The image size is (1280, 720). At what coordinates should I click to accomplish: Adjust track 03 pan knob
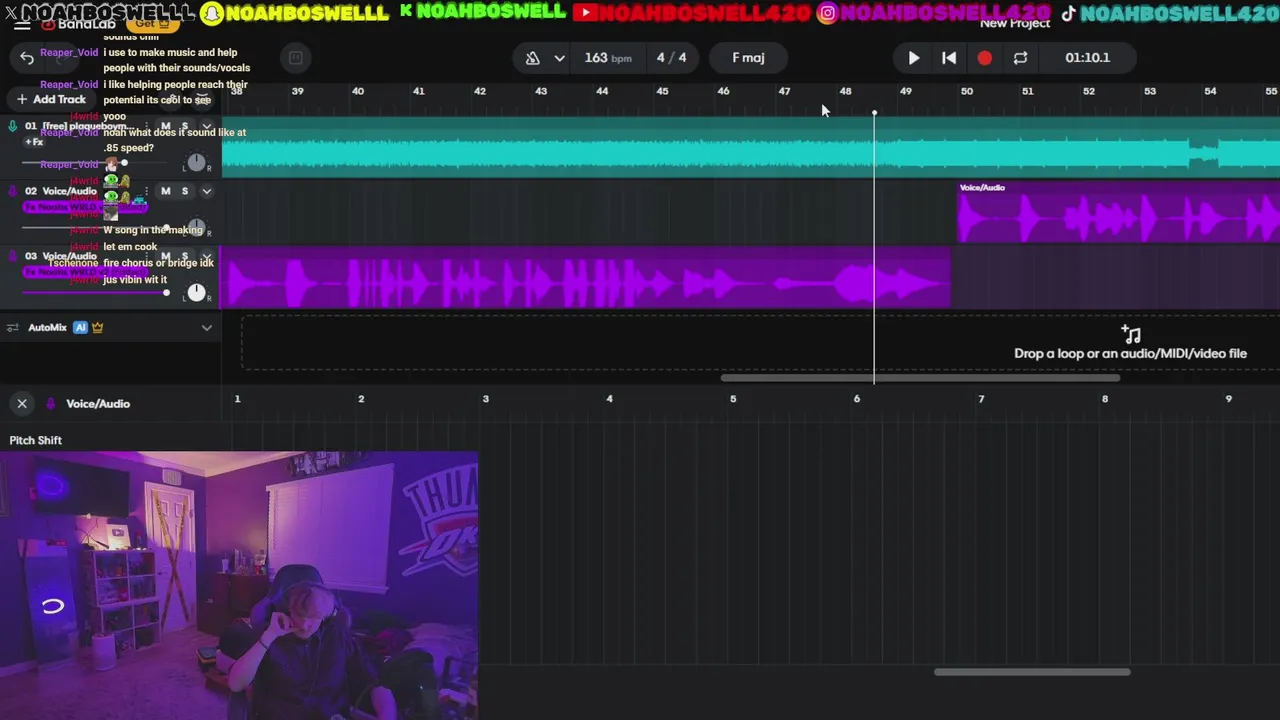[196, 292]
